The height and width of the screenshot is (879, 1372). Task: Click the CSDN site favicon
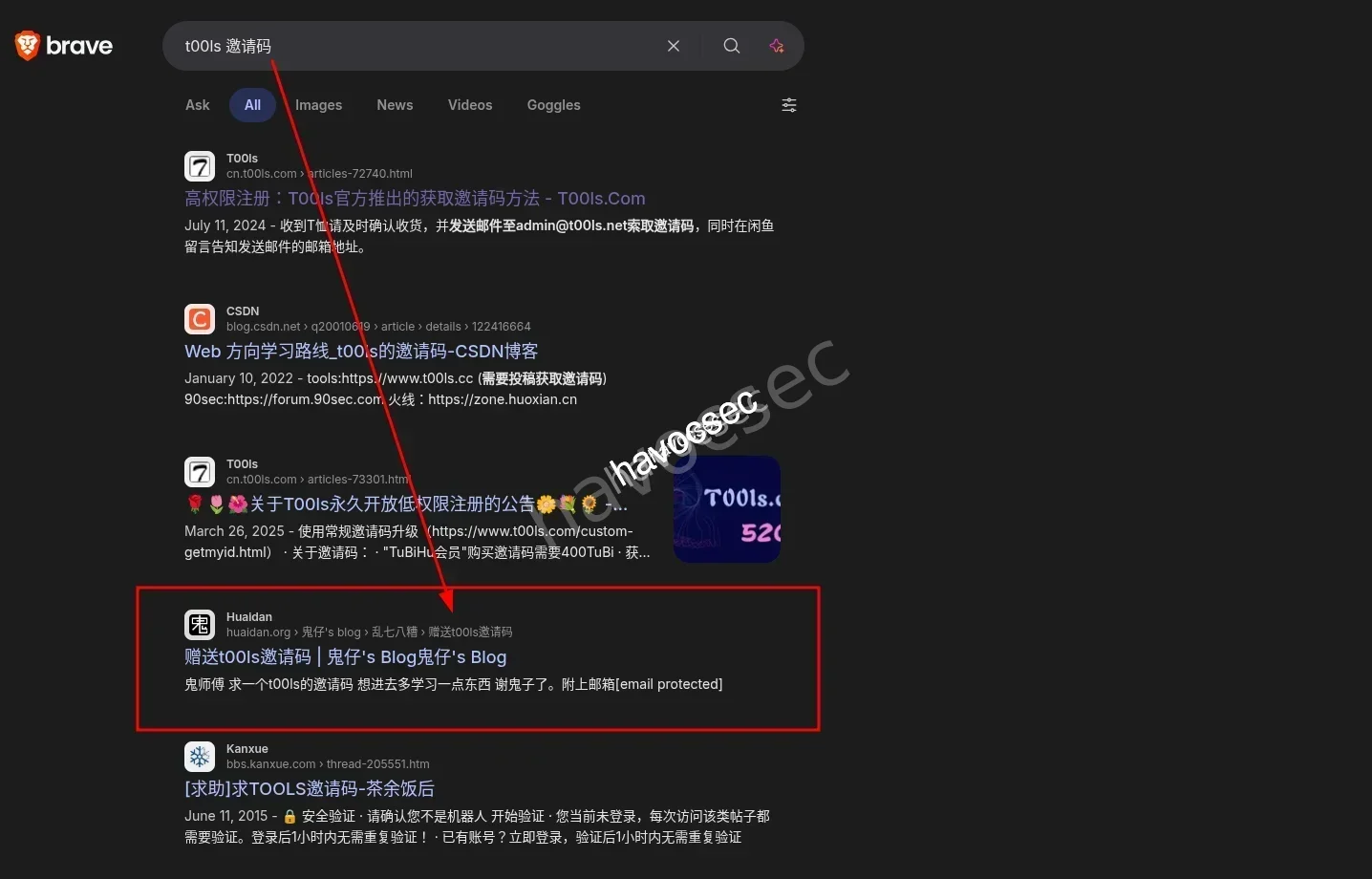tap(199, 318)
